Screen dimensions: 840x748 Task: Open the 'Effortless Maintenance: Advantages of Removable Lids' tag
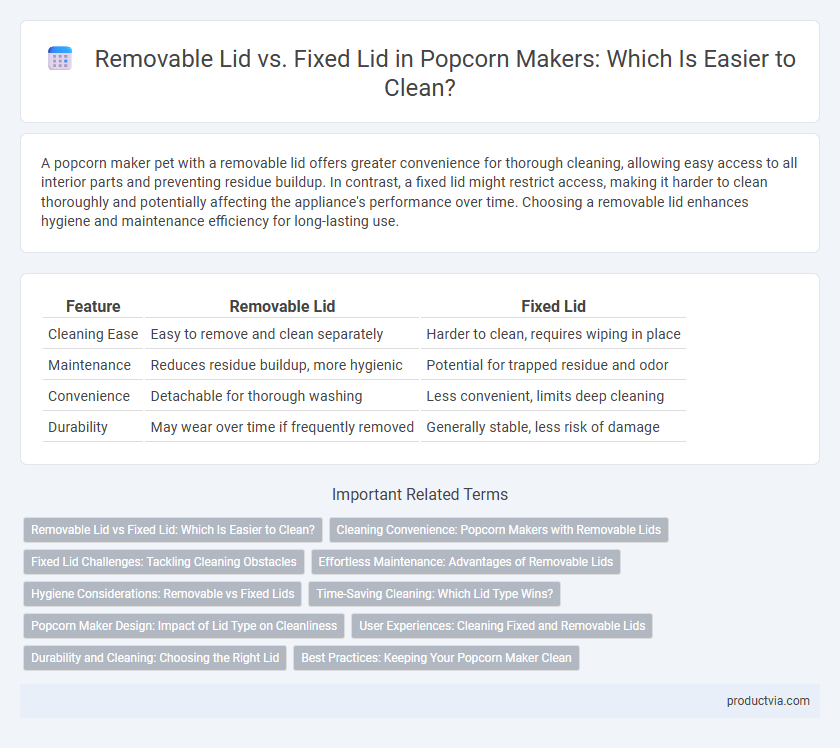pos(466,562)
